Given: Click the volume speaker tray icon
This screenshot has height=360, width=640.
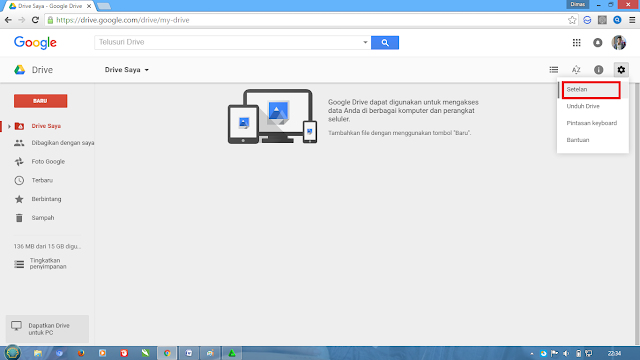Looking at the screenshot, I should (x=566, y=353).
